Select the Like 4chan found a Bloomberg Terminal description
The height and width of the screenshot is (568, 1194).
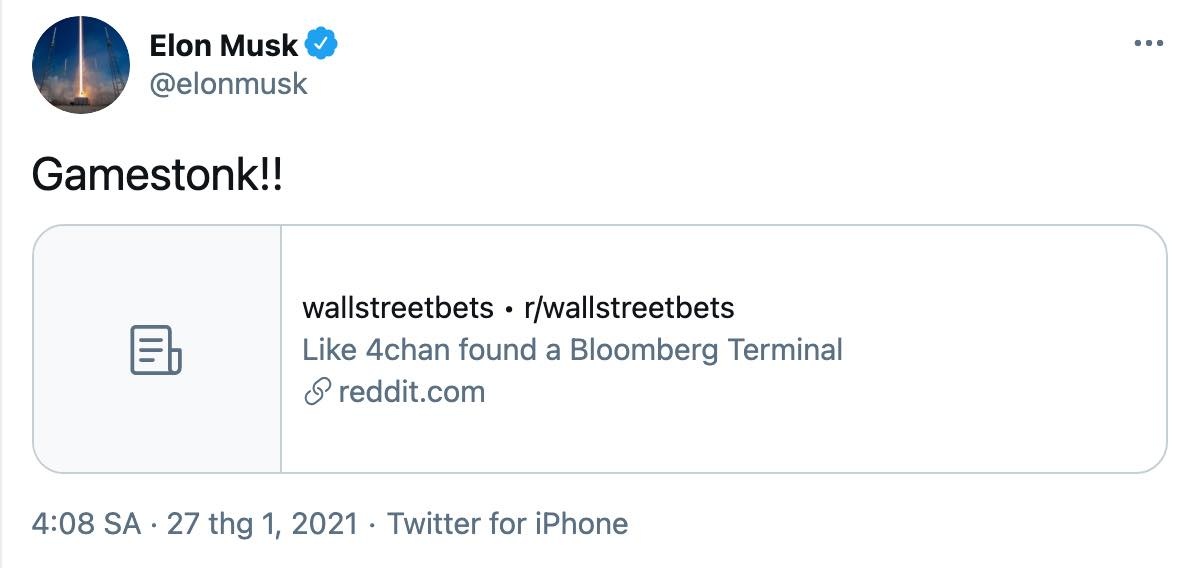coord(572,350)
